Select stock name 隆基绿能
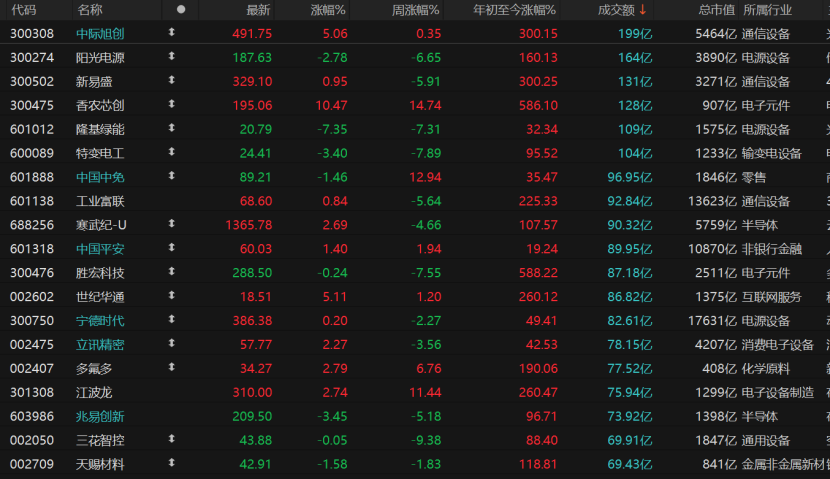 pos(100,130)
